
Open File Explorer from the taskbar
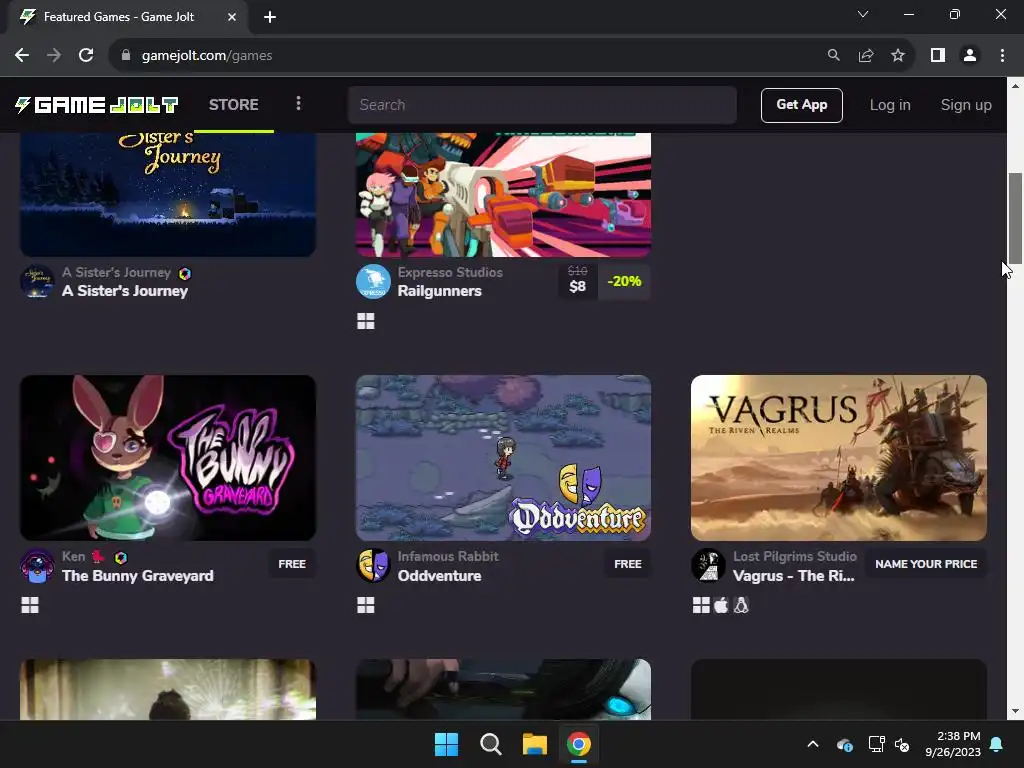click(x=534, y=744)
